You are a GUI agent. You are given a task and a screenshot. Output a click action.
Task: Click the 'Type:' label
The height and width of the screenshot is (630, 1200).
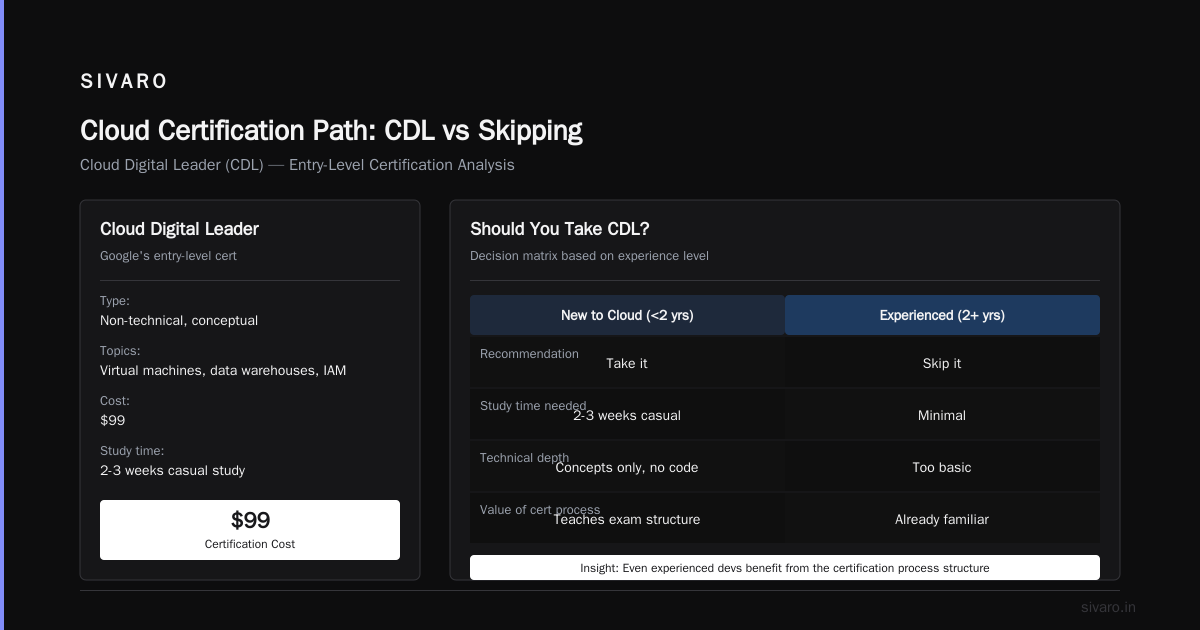point(115,301)
